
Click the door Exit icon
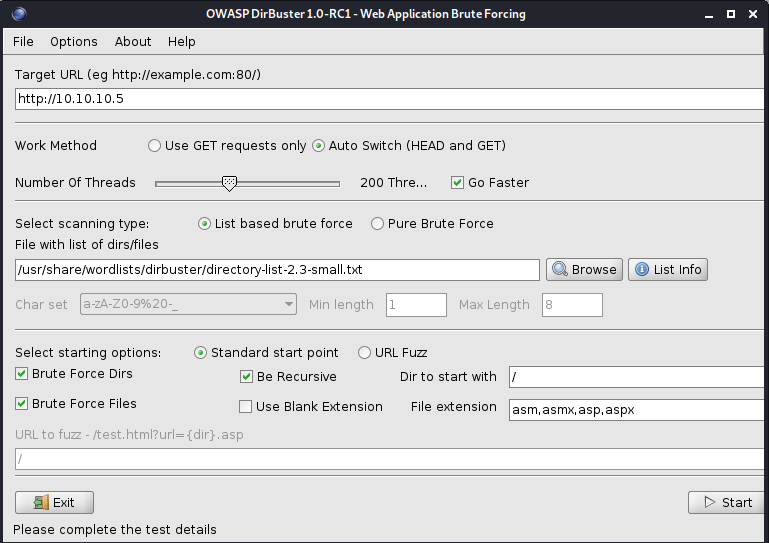click(41, 502)
